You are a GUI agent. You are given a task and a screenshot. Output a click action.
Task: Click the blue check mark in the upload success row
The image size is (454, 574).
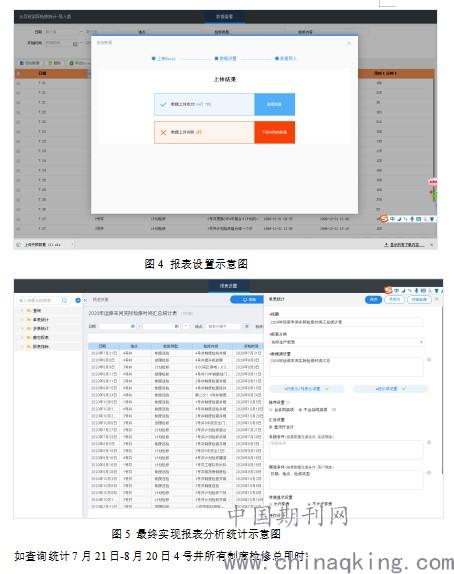point(163,104)
